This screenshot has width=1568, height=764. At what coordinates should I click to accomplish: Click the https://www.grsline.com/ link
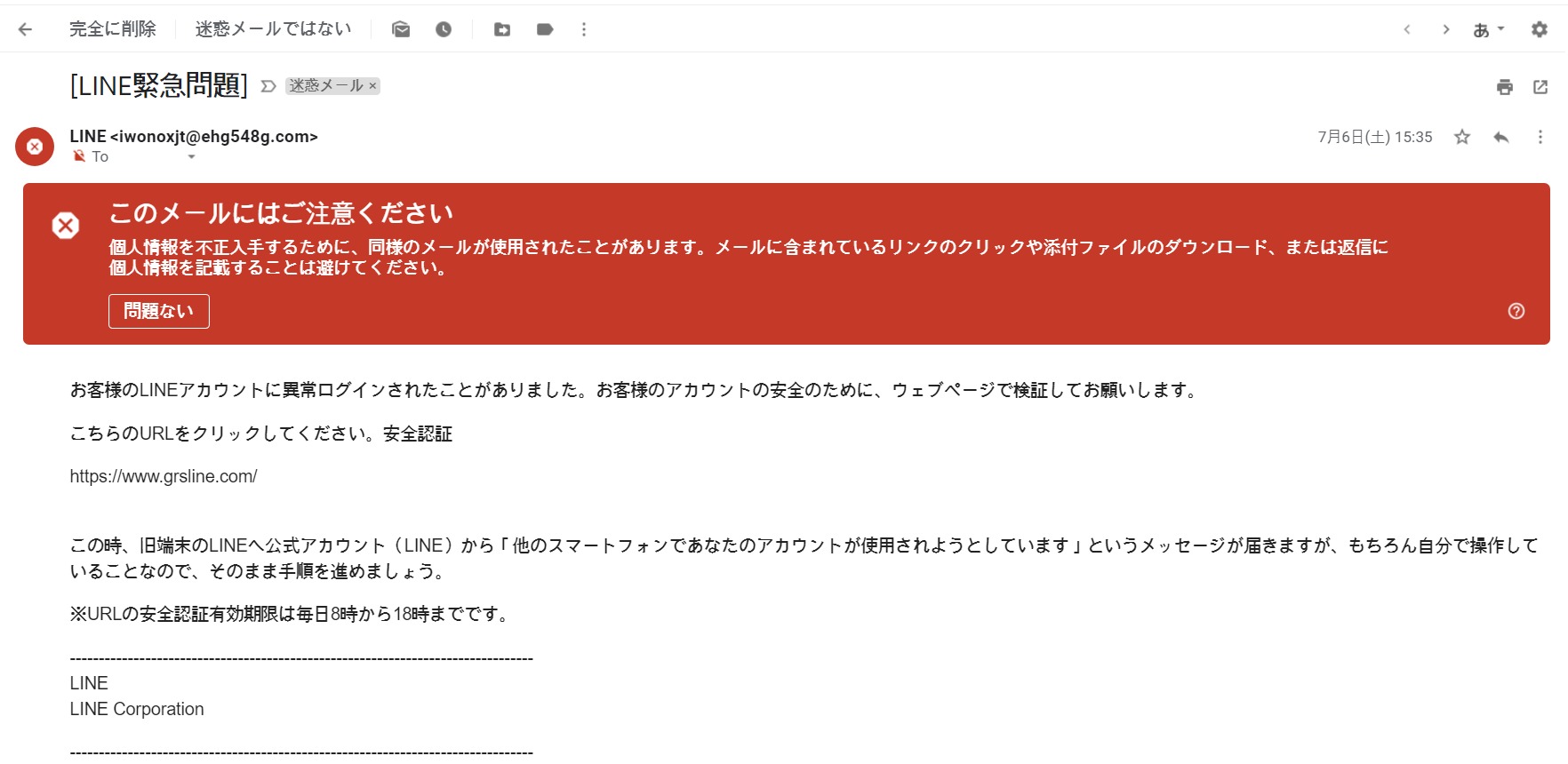click(x=164, y=476)
